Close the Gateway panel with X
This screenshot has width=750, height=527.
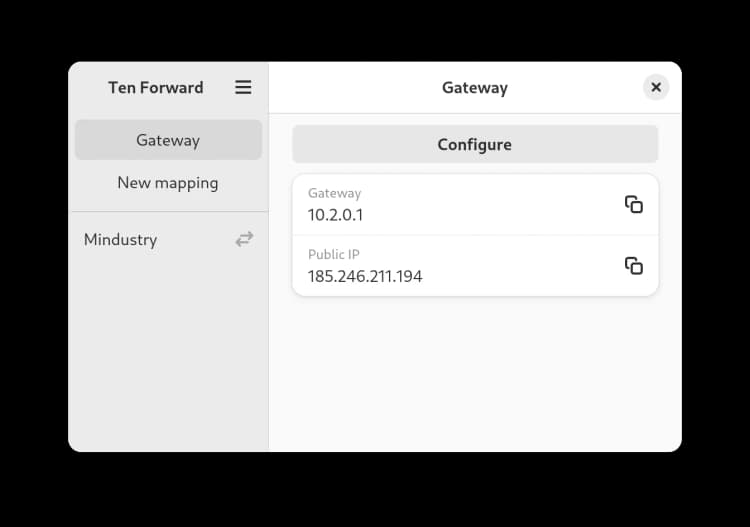click(x=656, y=87)
